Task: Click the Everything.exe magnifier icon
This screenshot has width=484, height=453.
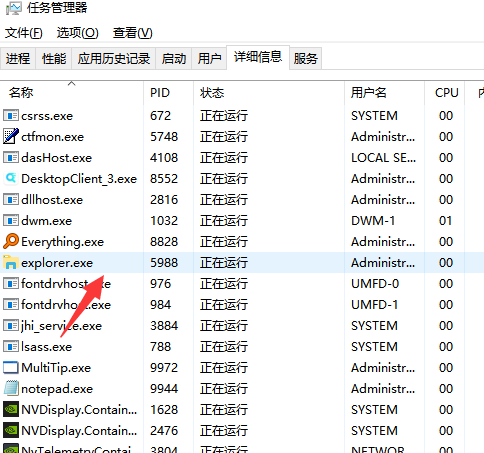Action: tap(11, 241)
